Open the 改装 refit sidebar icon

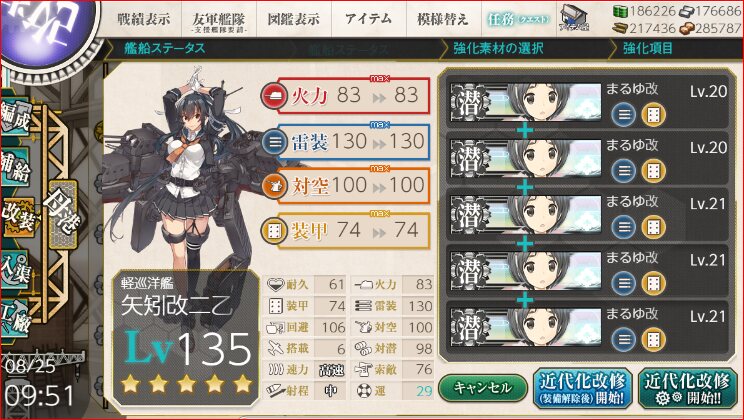17,216
